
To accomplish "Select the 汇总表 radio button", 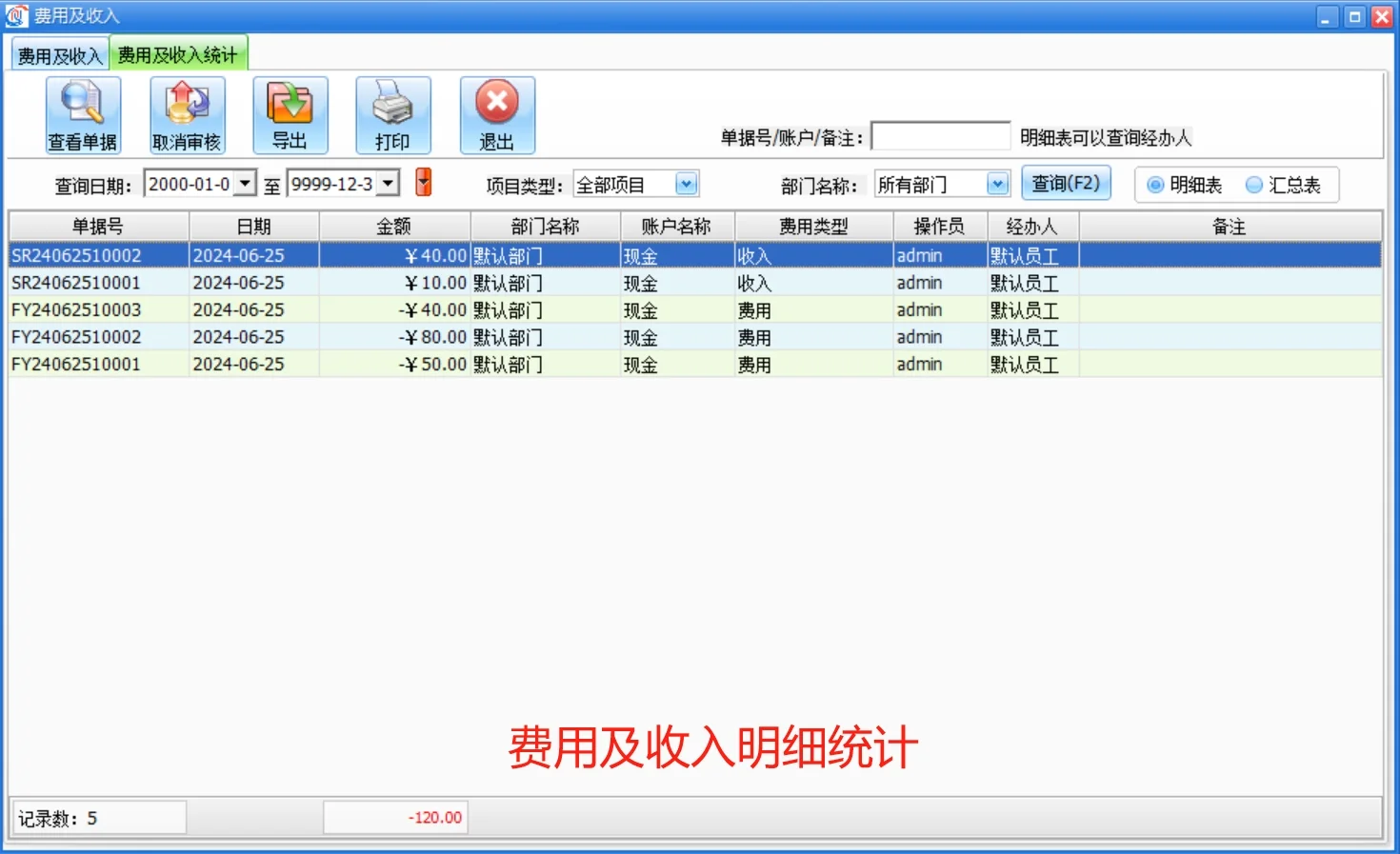I will [1254, 185].
